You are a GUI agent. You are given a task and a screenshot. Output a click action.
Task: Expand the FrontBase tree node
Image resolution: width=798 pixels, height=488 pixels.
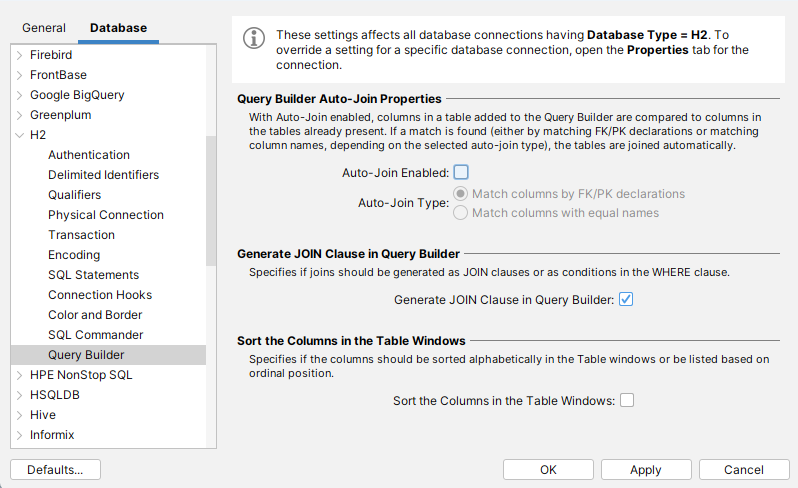tap(19, 75)
